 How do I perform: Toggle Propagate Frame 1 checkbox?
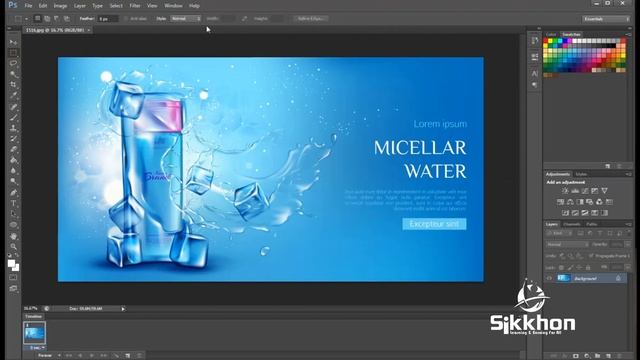click(x=591, y=256)
